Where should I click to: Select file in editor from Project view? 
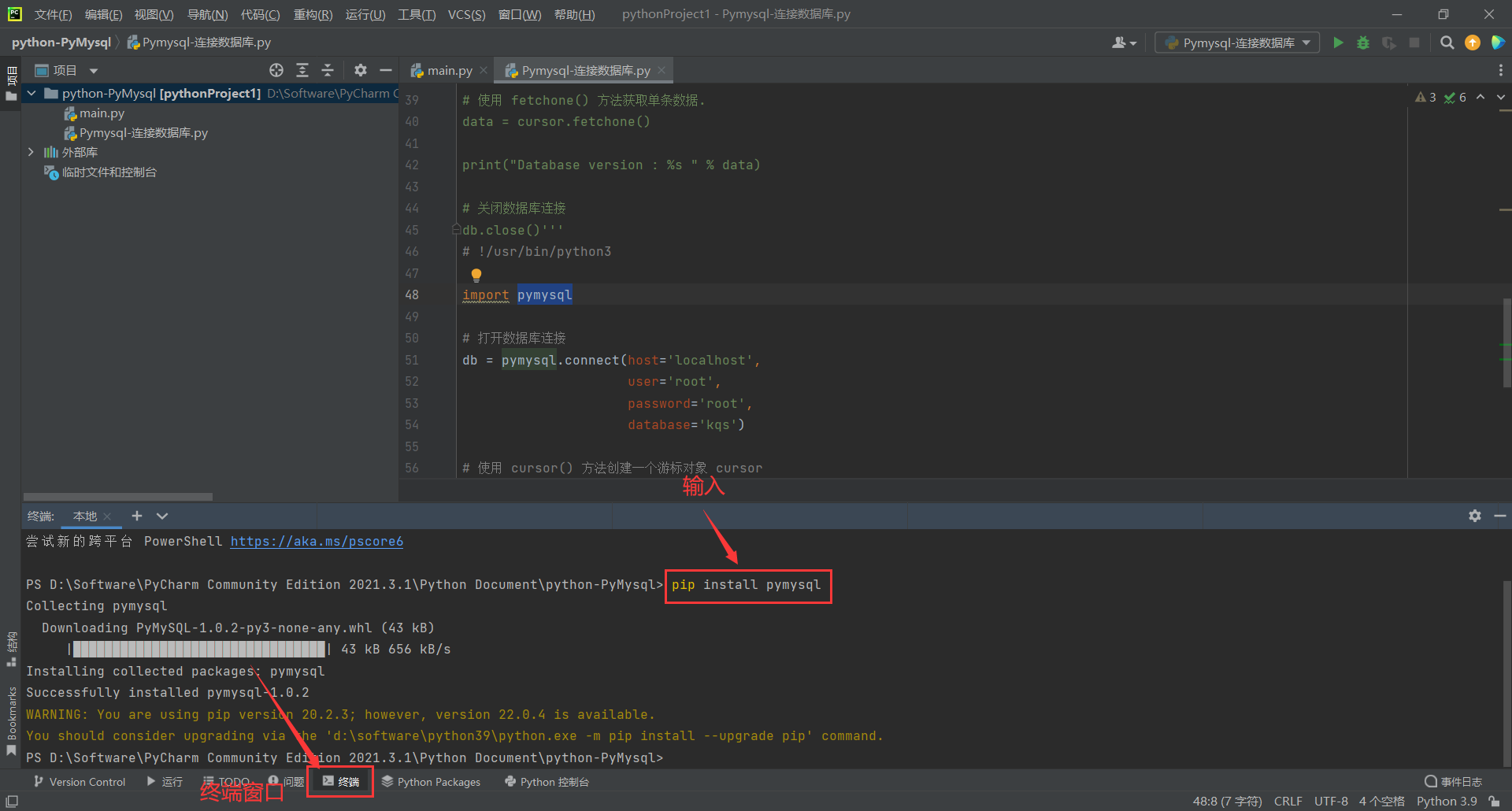(x=276, y=70)
